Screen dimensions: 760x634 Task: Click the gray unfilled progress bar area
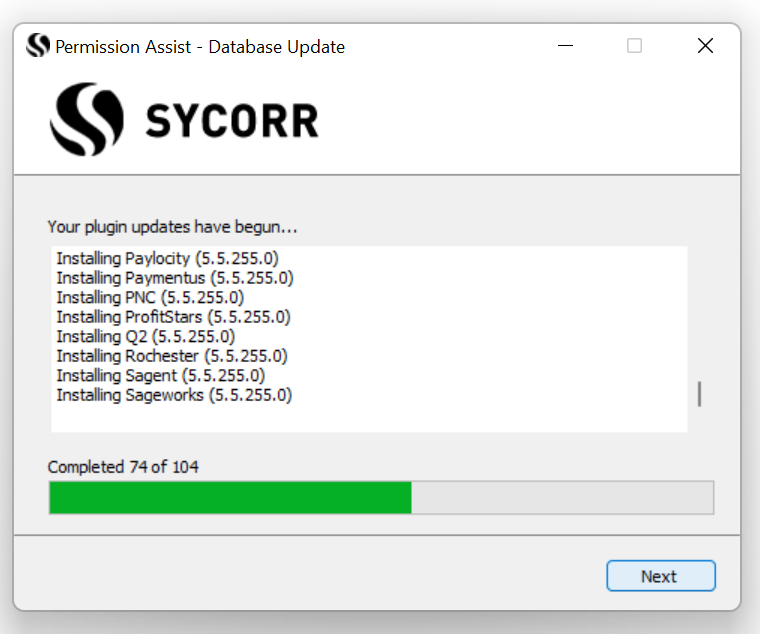pos(562,497)
